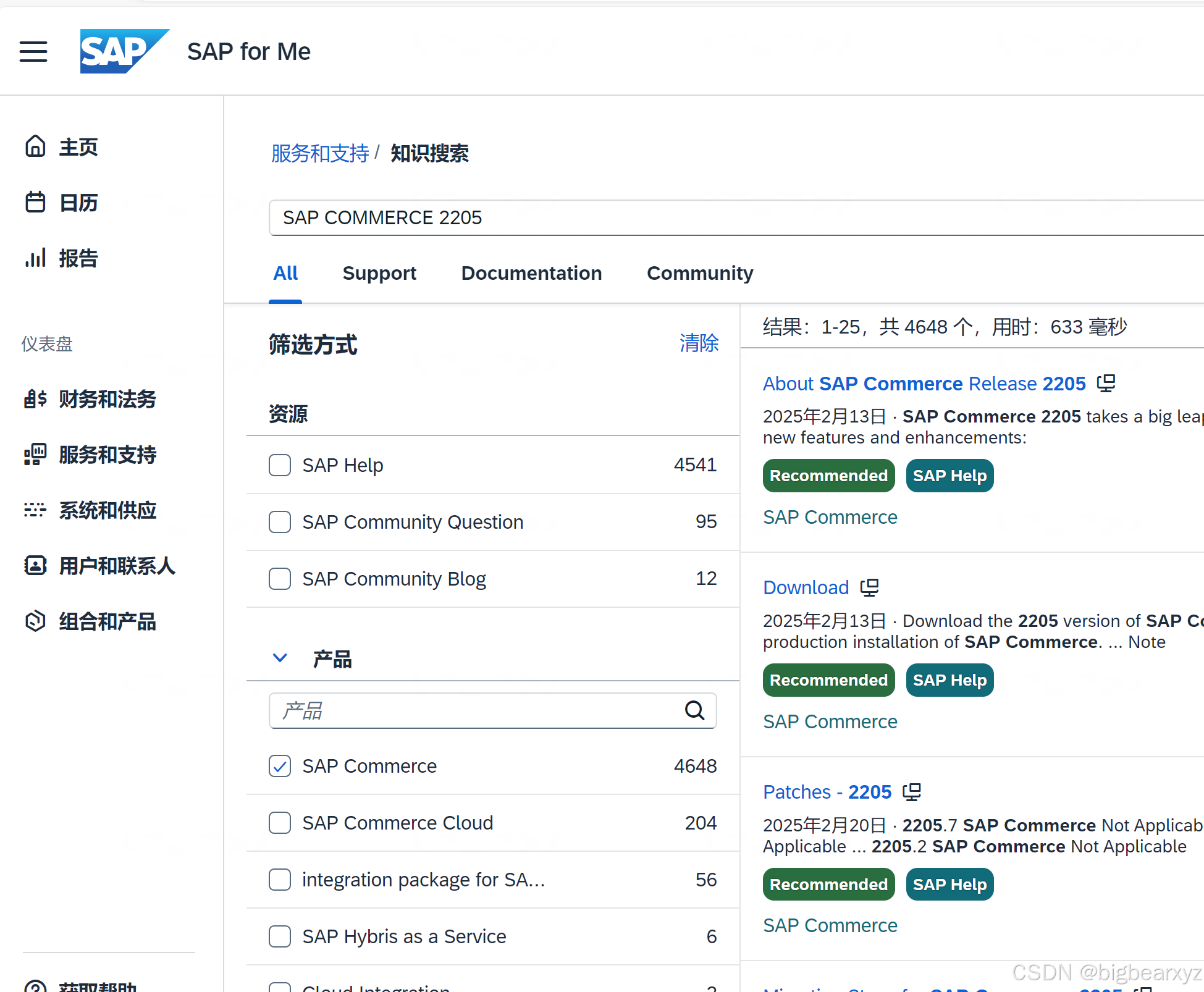Tick the SAP Community Question checkbox

[x=280, y=522]
